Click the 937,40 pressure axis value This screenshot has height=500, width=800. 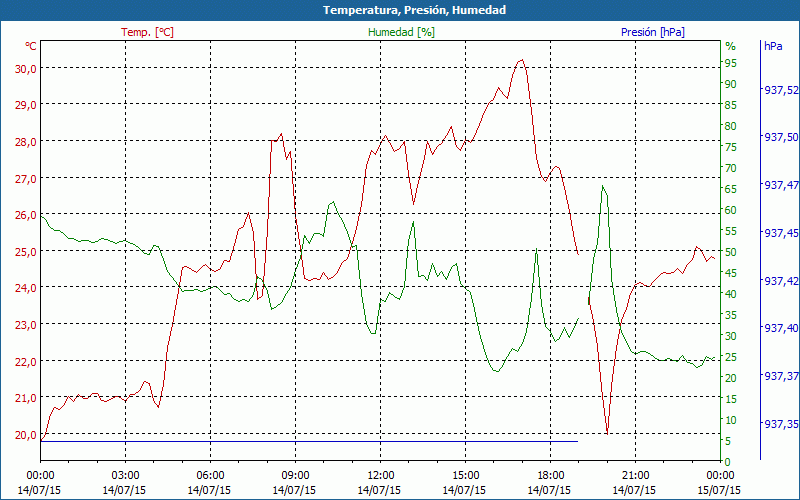[x=781, y=328]
